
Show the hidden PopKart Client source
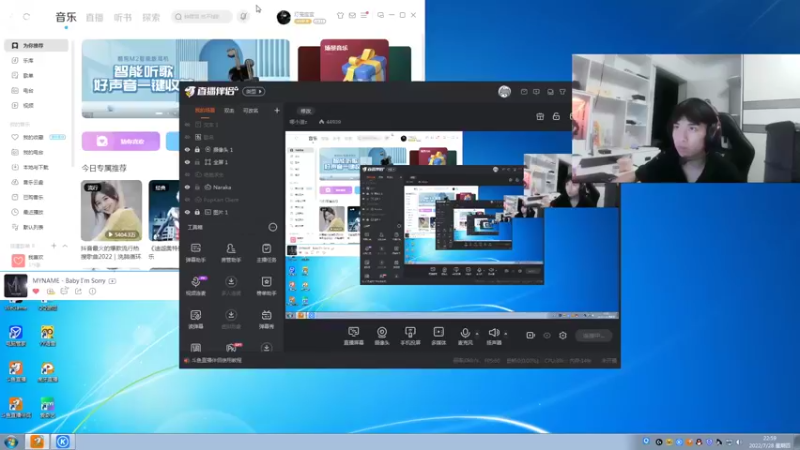[187, 200]
